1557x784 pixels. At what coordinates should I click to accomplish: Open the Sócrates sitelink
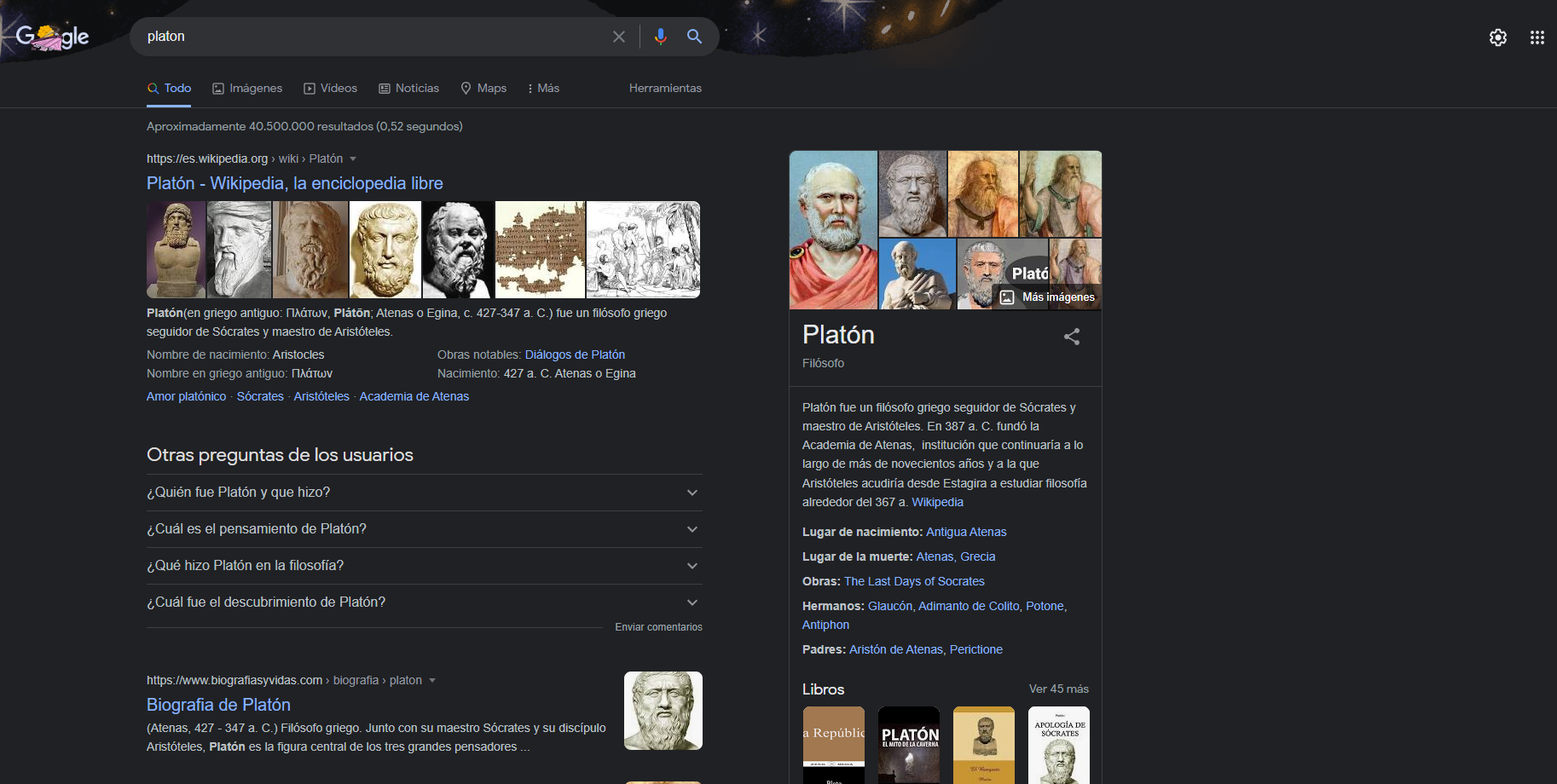pos(260,396)
